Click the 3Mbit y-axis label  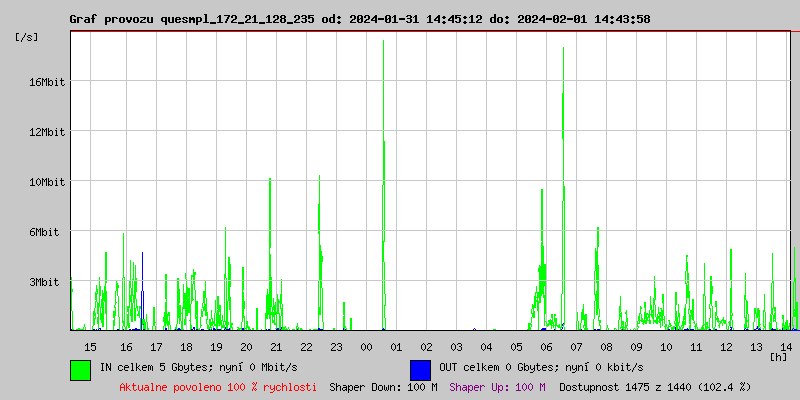click(x=44, y=282)
